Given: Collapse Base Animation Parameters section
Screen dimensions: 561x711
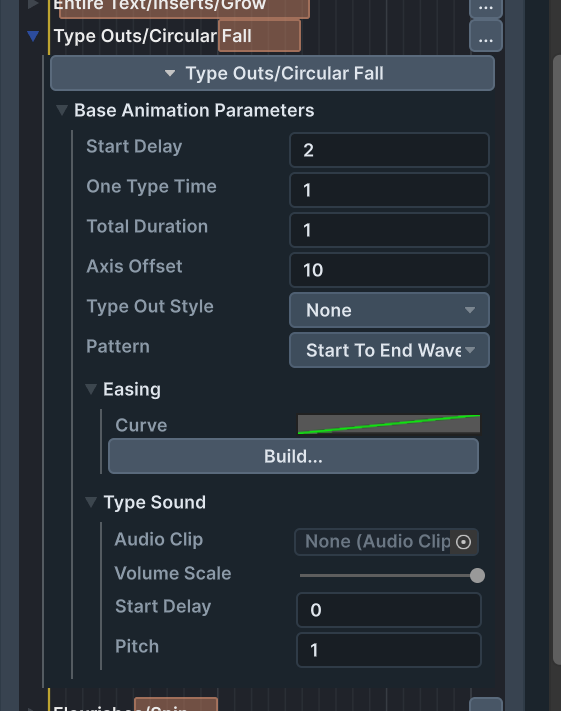Looking at the screenshot, I should point(62,110).
